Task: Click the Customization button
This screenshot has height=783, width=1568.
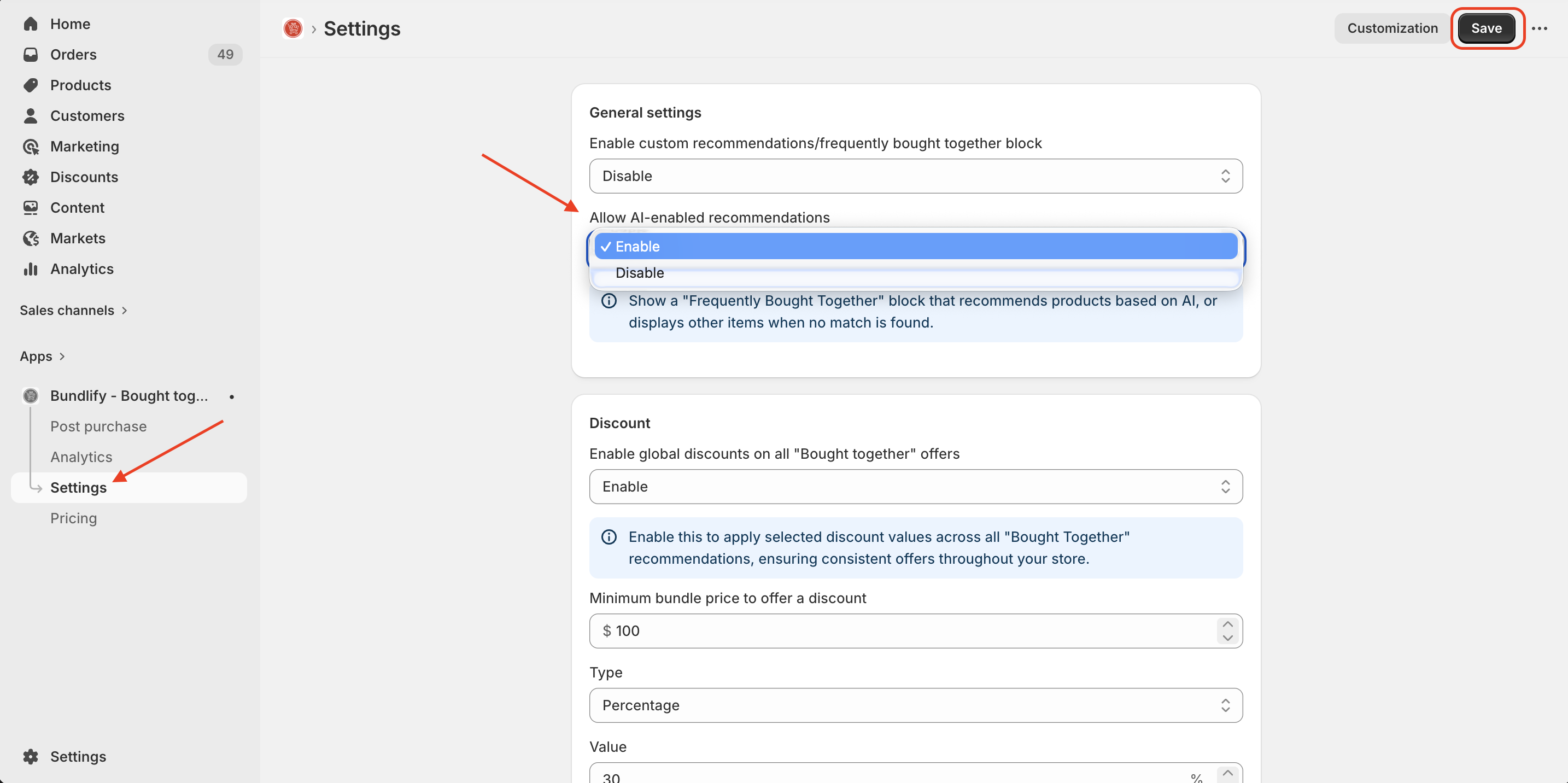Action: (x=1392, y=28)
